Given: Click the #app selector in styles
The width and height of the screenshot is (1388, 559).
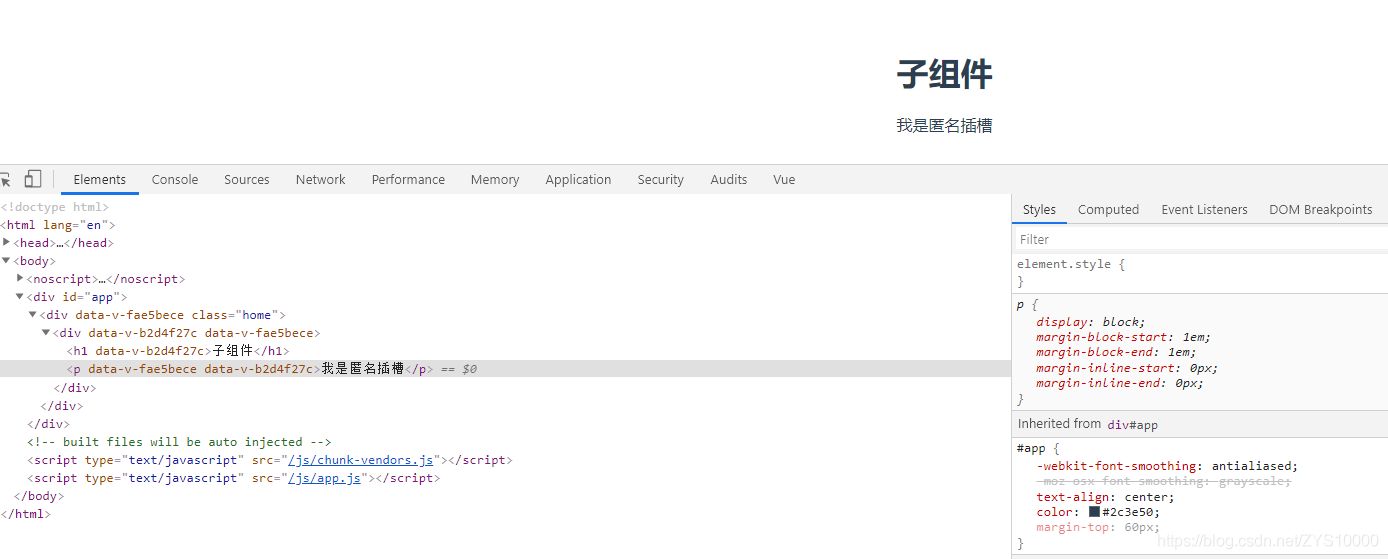Looking at the screenshot, I should point(1031,449).
